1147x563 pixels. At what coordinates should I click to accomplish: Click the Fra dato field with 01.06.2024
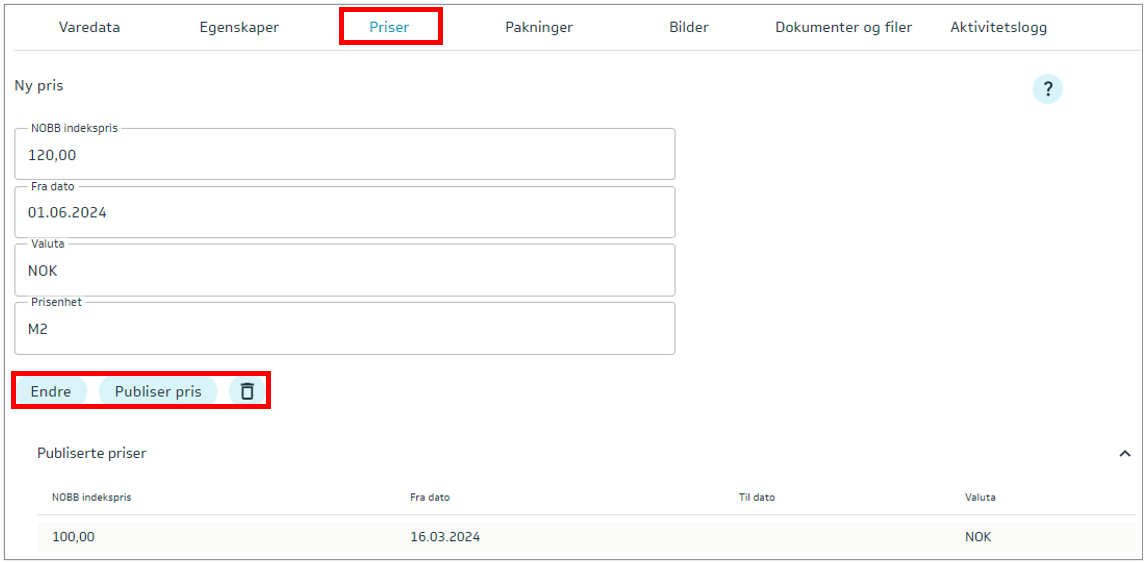point(344,213)
